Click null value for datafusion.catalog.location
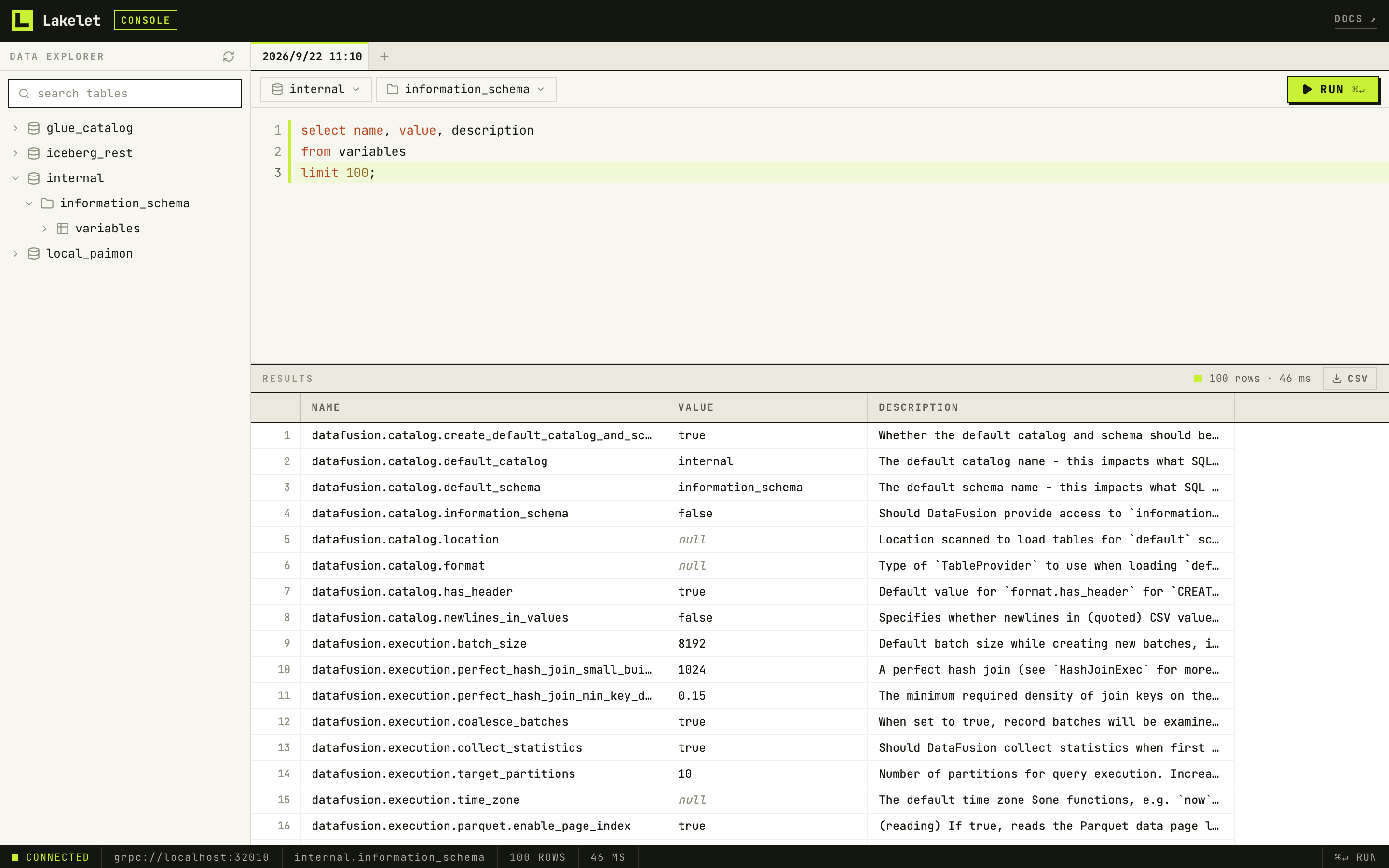The image size is (1389, 868). coord(692,540)
